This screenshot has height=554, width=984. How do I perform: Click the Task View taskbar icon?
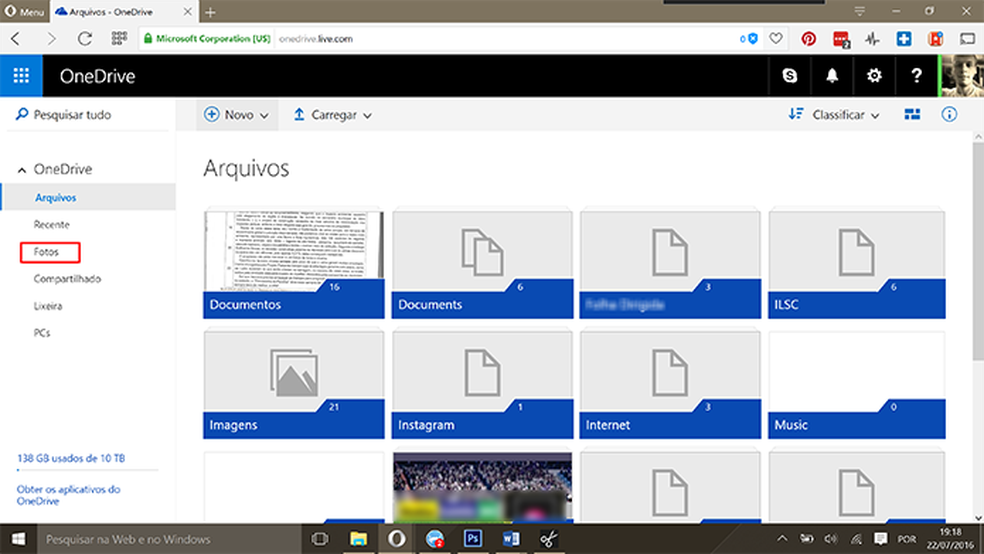pyautogui.click(x=320, y=539)
